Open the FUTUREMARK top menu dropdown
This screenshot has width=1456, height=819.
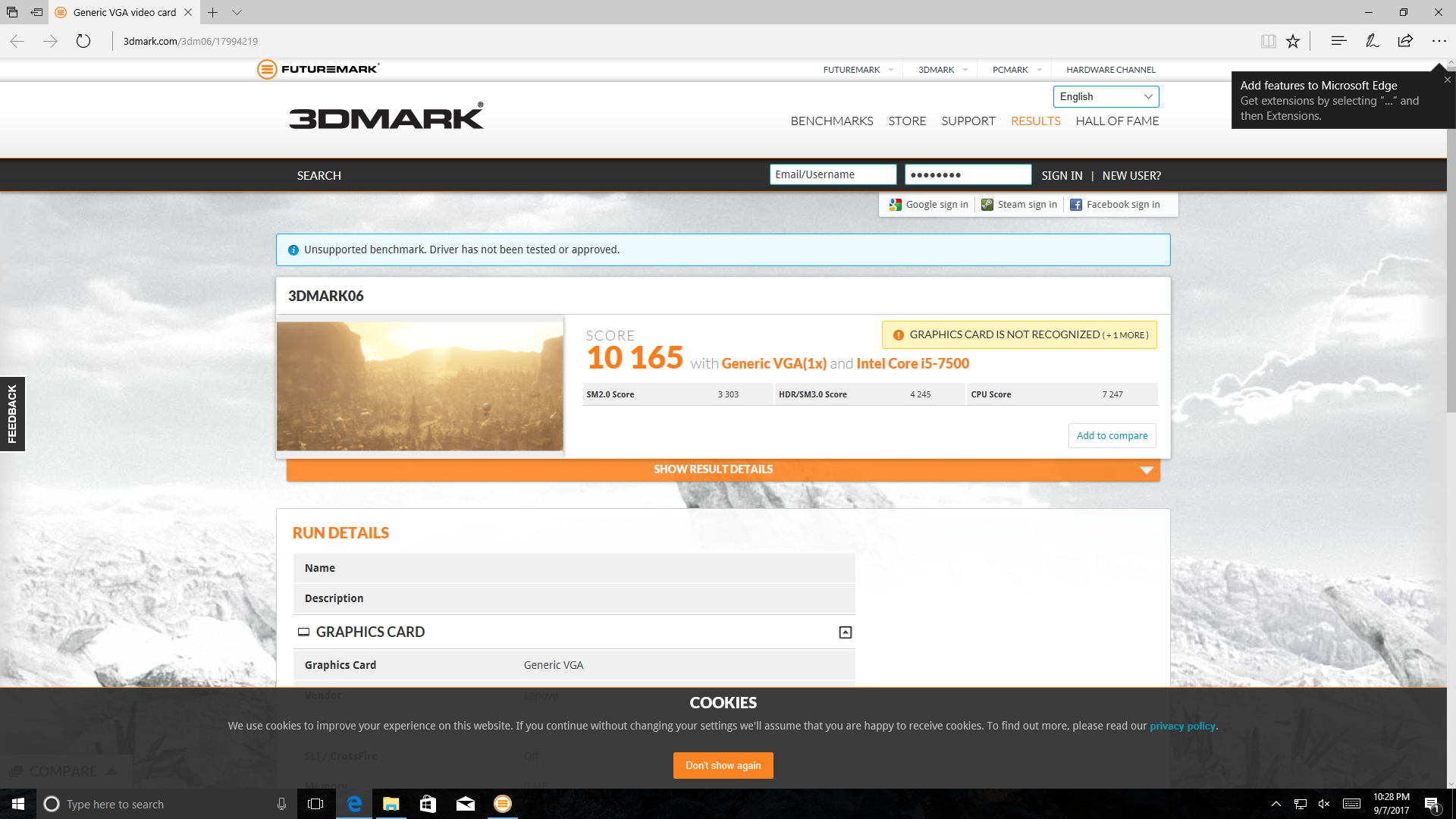point(858,70)
